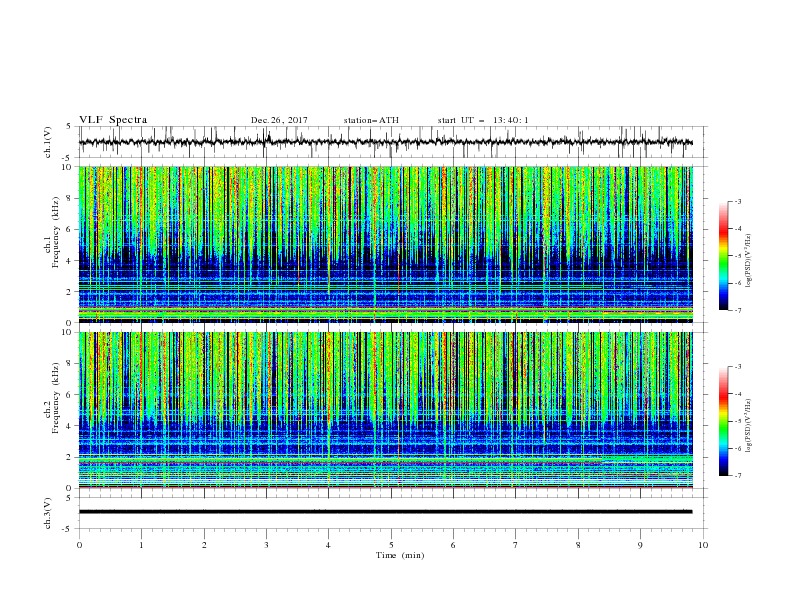
Task: Click the "-5" tick on ch.3(V) axis
Action: (x=67, y=529)
